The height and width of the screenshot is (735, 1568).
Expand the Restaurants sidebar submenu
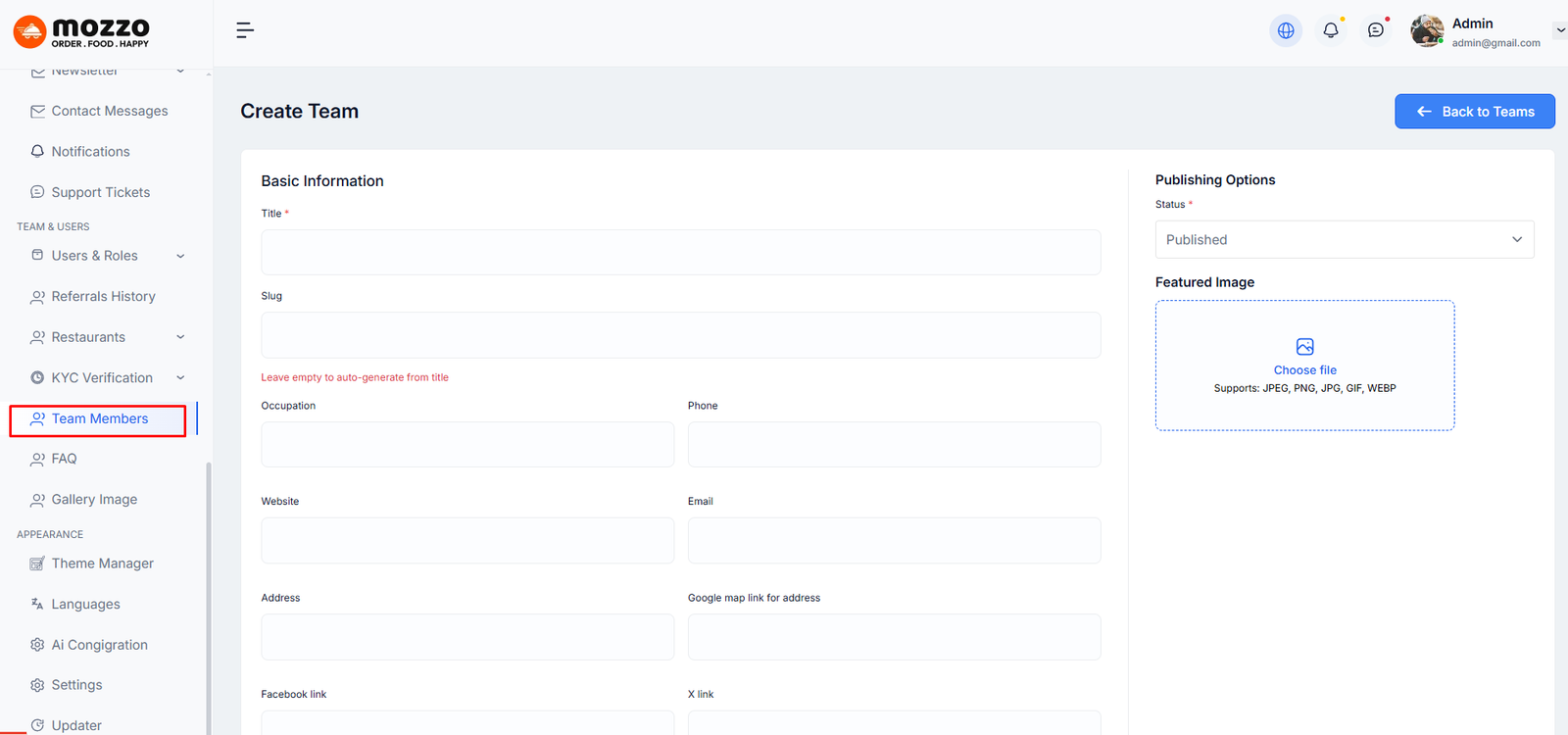[x=180, y=337]
